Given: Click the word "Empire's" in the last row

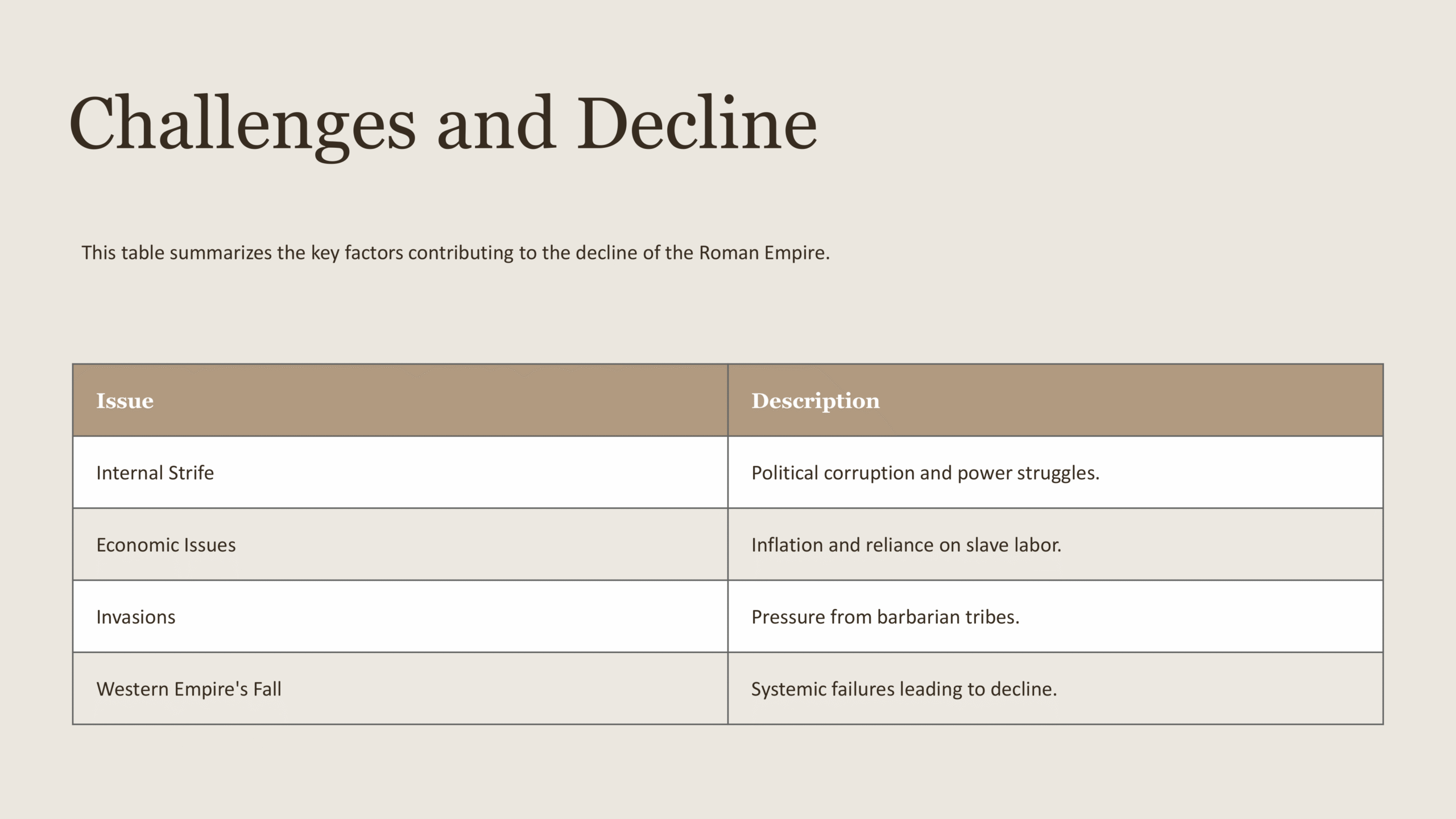Looking at the screenshot, I should point(210,689).
